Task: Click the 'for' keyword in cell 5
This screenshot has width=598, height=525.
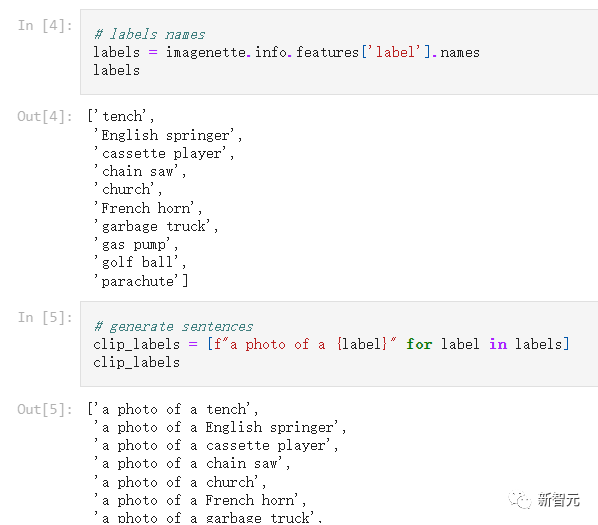Action: [419, 344]
